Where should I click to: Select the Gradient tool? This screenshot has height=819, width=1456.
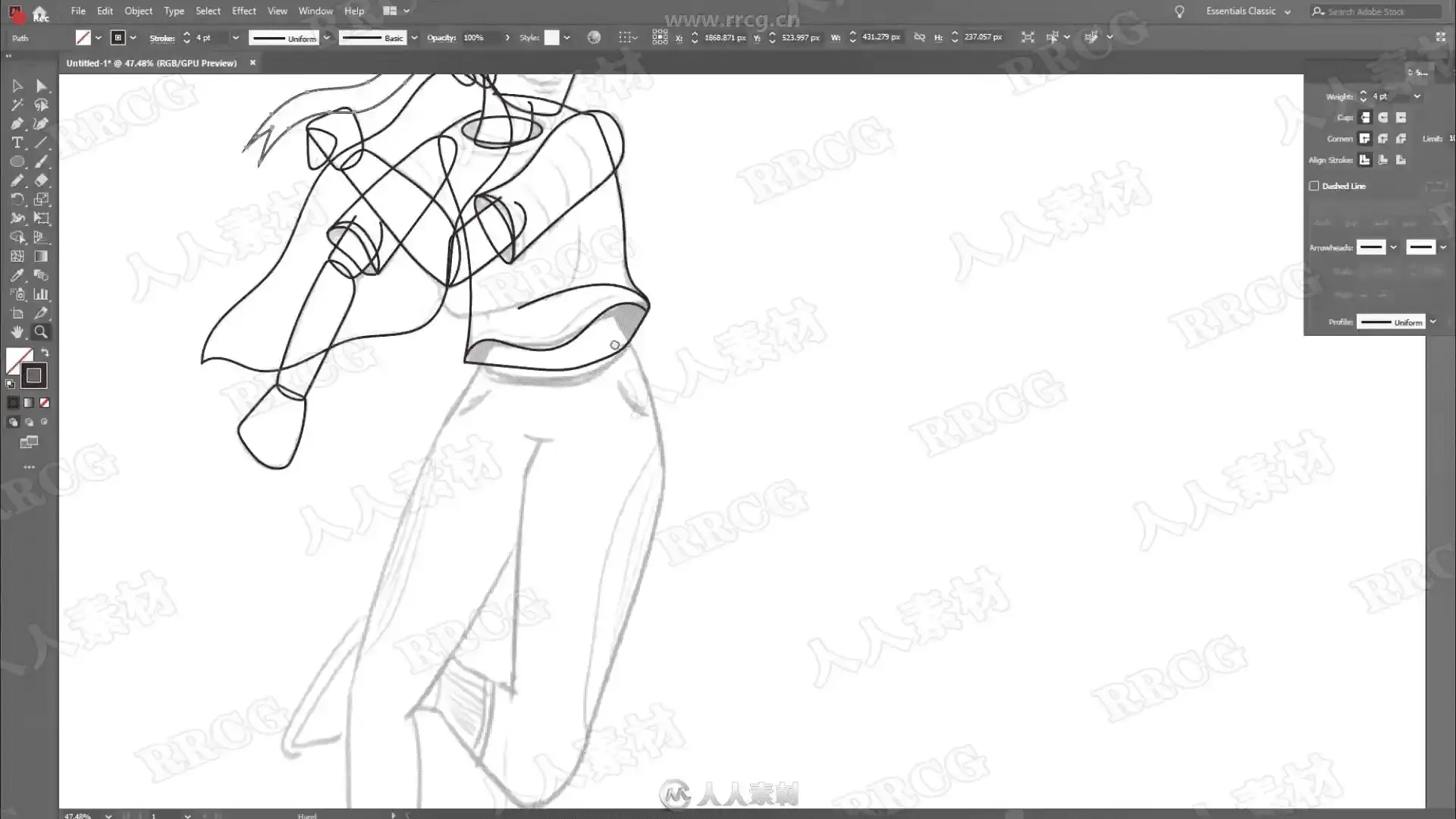pos(42,256)
